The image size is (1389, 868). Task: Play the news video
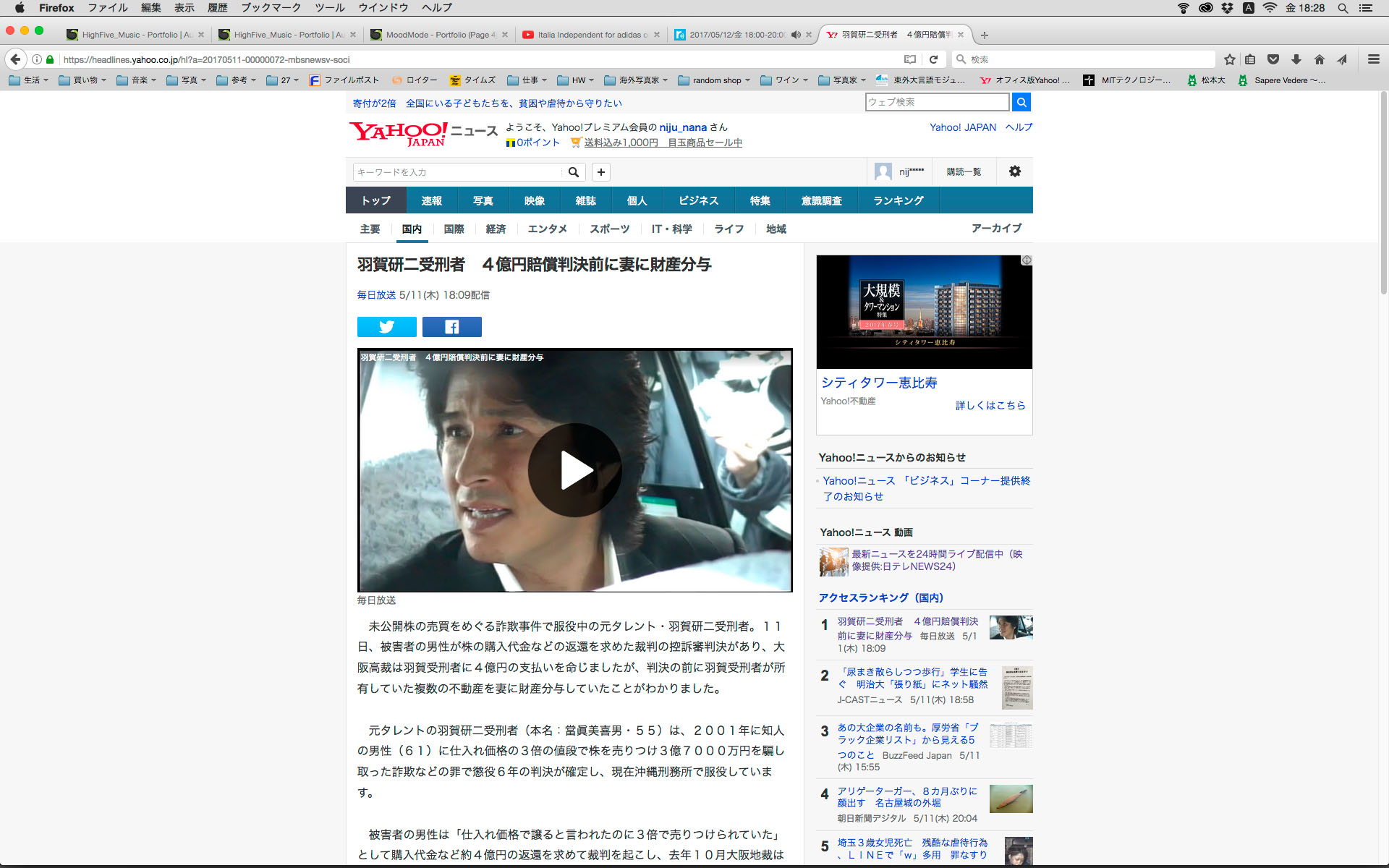coord(575,470)
